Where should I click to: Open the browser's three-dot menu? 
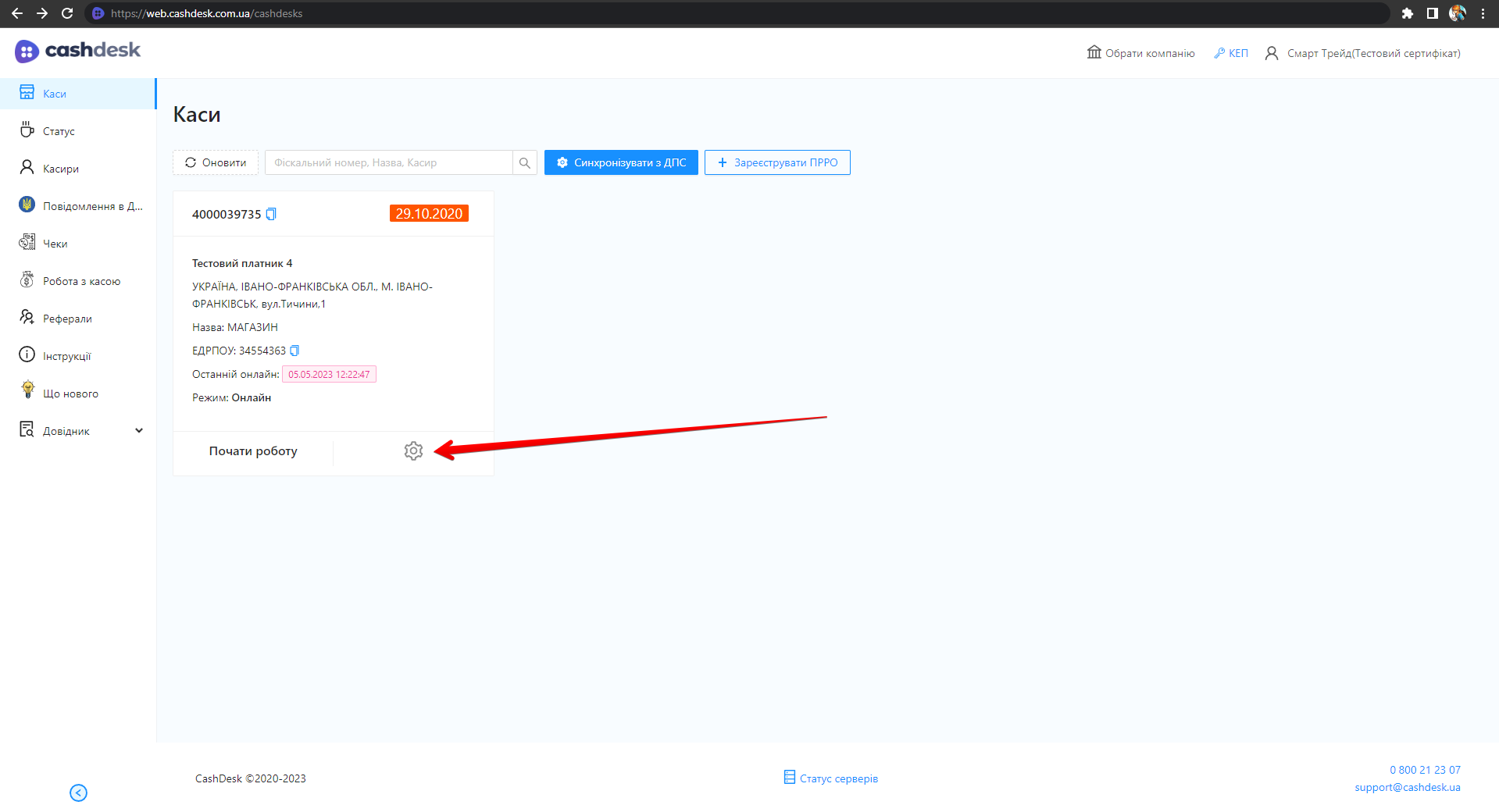point(1483,13)
